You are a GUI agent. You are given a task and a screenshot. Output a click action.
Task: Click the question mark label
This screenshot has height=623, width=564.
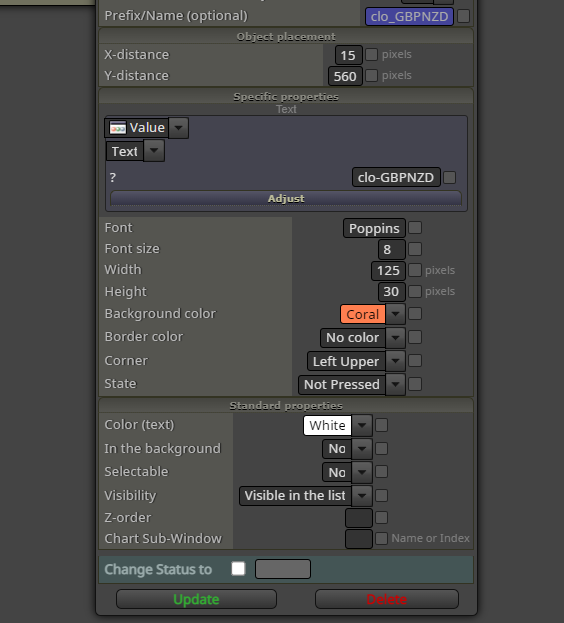pos(113,177)
